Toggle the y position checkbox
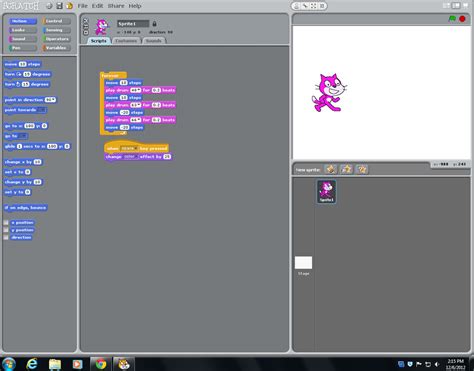This screenshot has width=474, height=371. click(6, 230)
